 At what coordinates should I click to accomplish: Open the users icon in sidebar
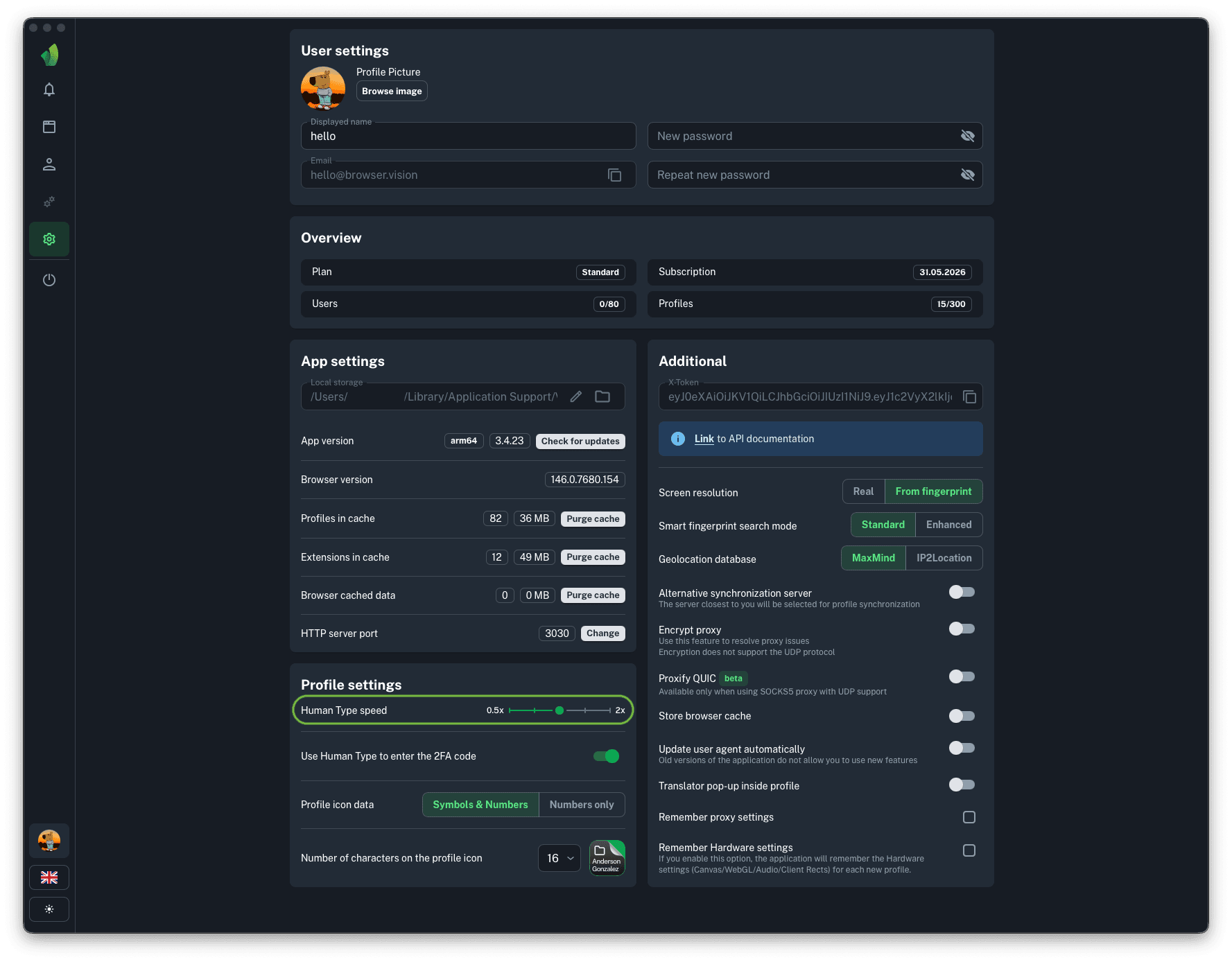pos(49,164)
